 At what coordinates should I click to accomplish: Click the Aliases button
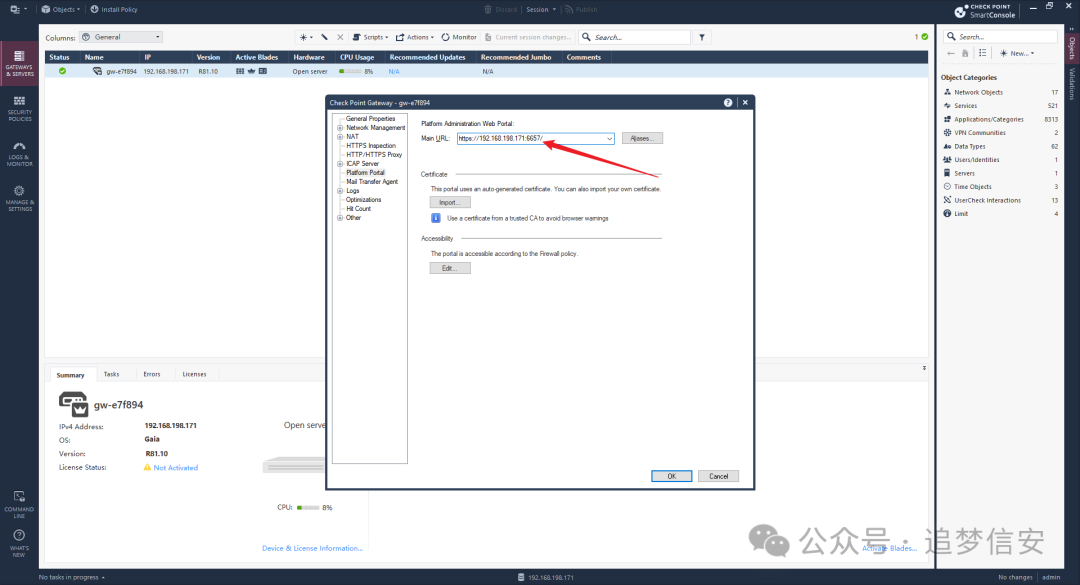pyautogui.click(x=642, y=138)
